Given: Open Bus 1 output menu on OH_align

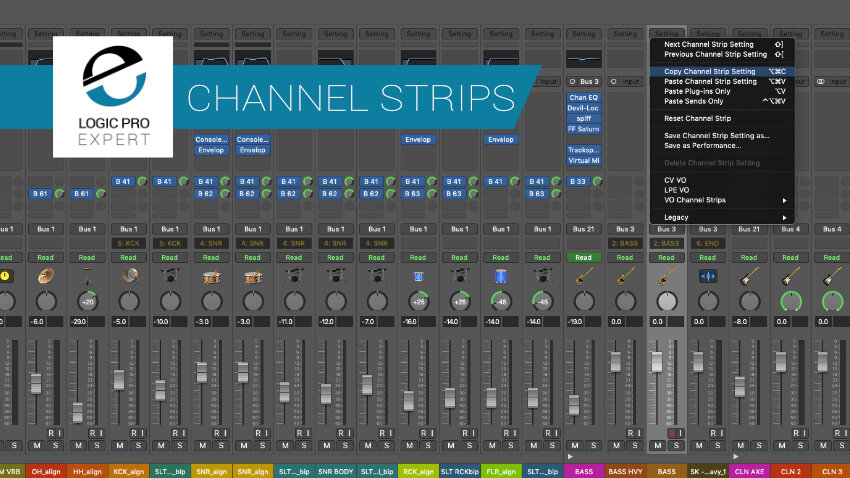Looking at the screenshot, I should tap(46, 229).
